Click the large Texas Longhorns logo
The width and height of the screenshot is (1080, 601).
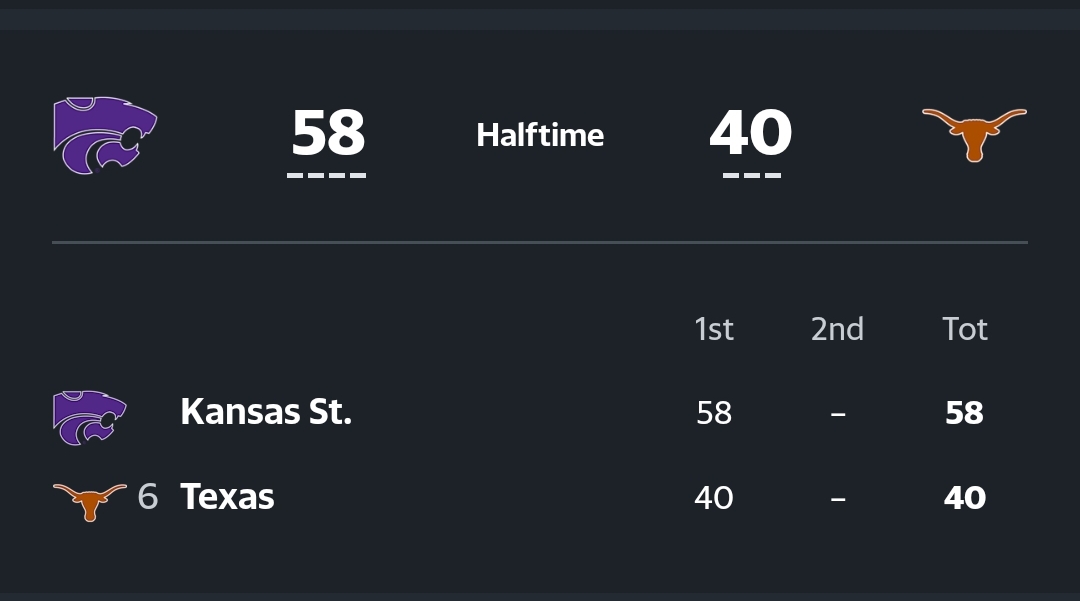click(x=974, y=134)
